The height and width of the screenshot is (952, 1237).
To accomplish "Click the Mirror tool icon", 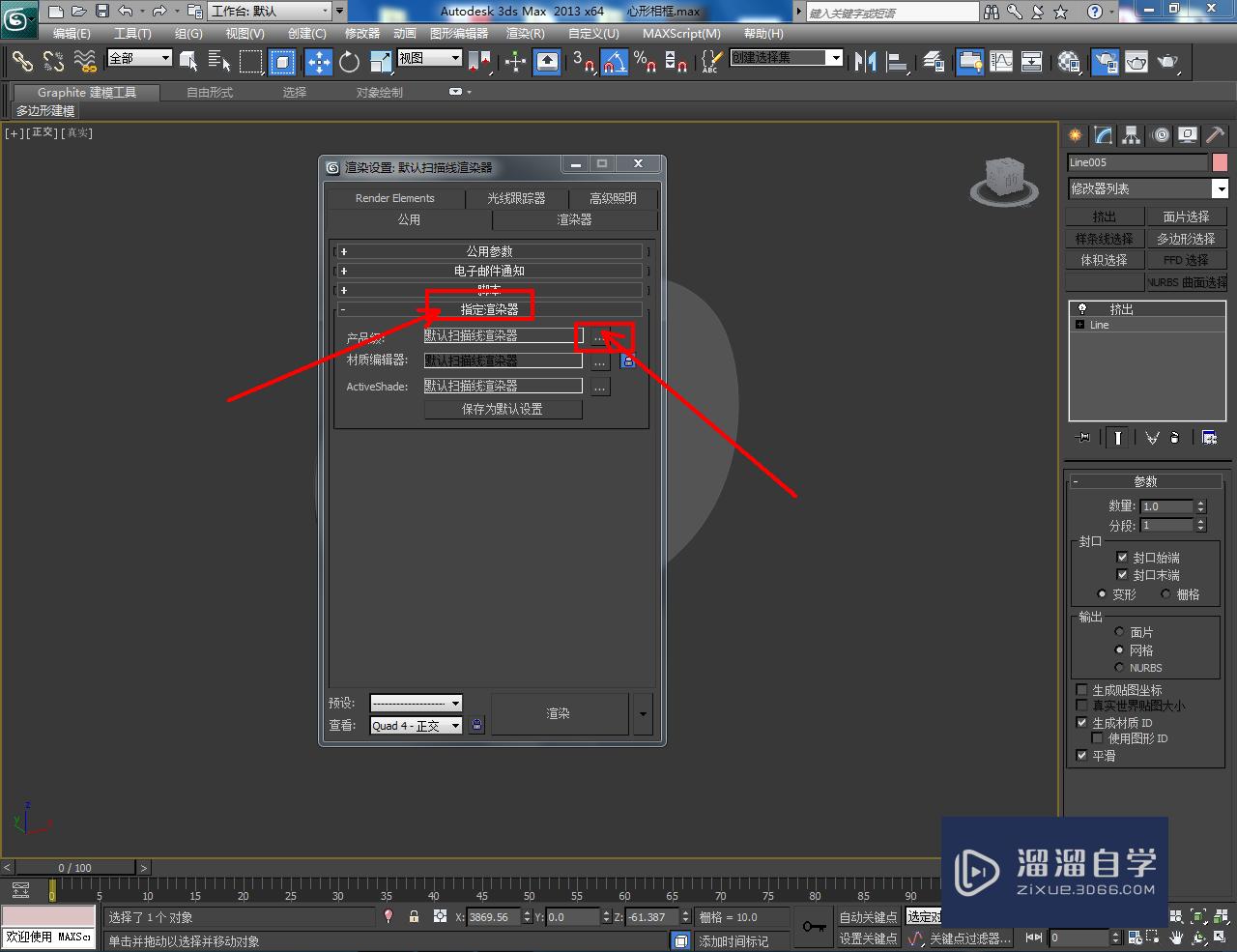I will click(865, 62).
